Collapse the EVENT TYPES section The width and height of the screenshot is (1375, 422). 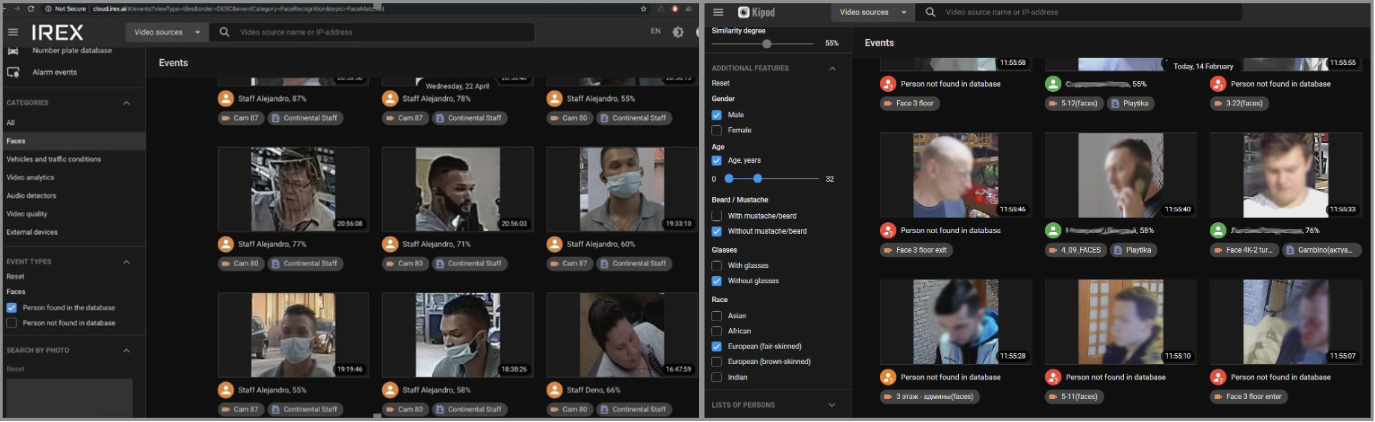pos(127,262)
